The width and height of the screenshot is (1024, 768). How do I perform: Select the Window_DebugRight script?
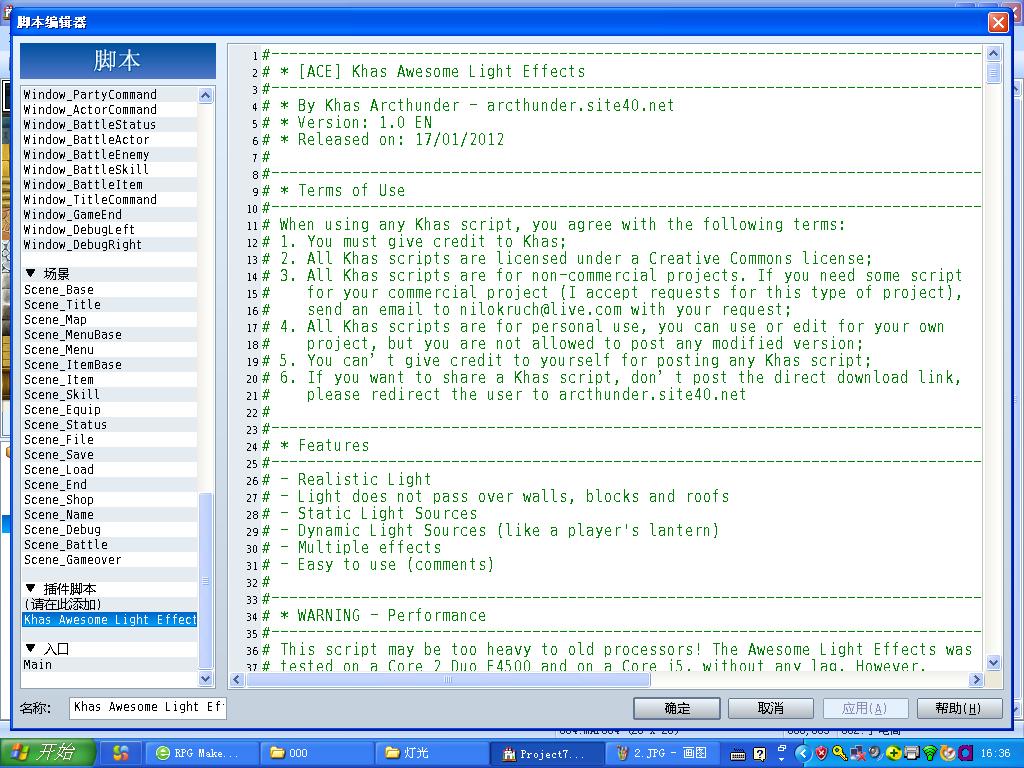pyautogui.click(x=109, y=245)
